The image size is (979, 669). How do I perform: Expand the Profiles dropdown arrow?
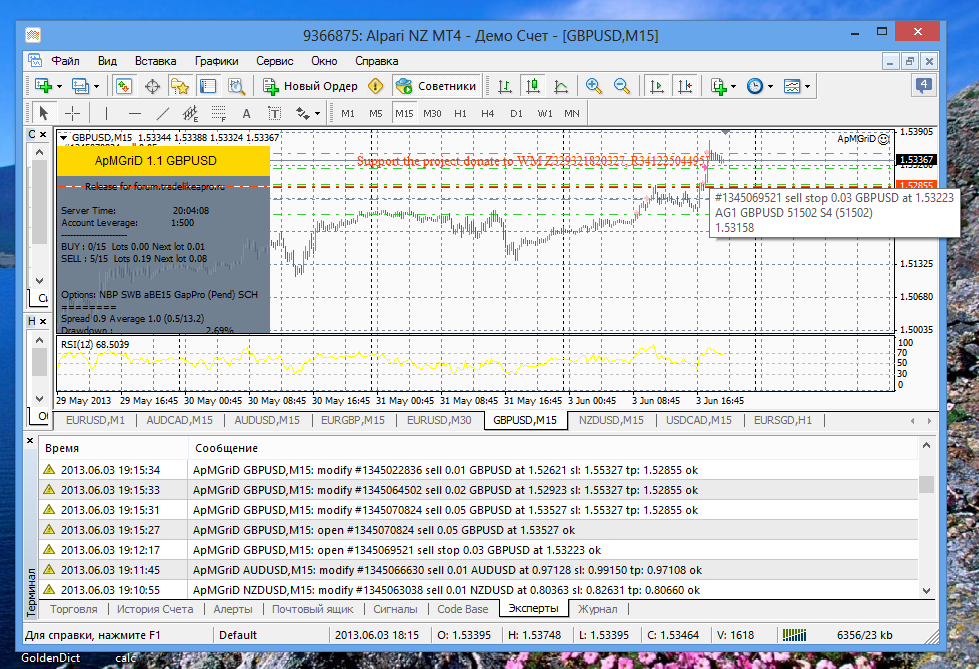click(96, 87)
